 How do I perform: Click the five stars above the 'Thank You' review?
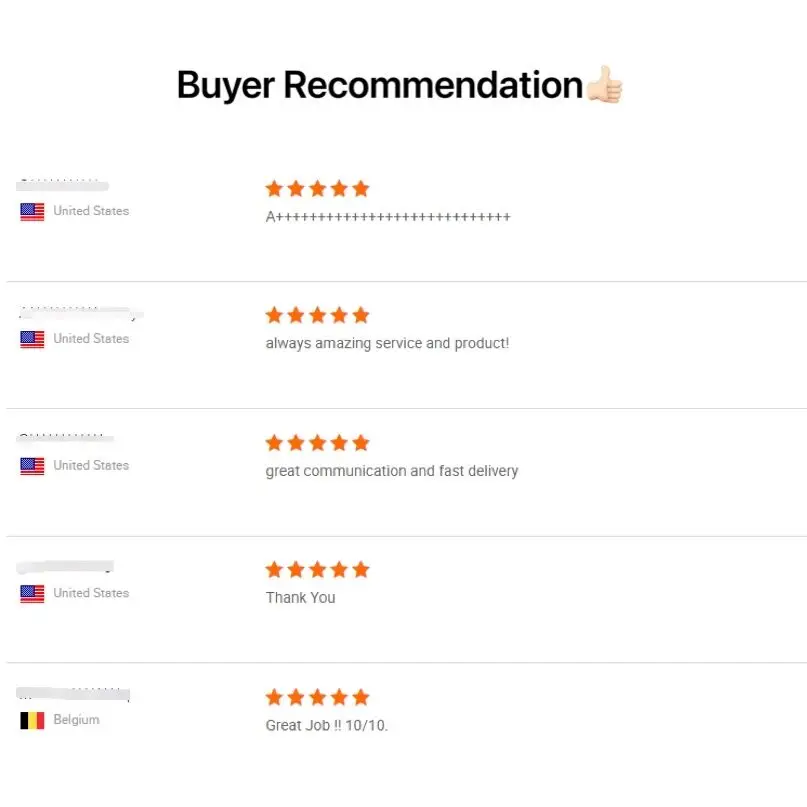point(317,570)
